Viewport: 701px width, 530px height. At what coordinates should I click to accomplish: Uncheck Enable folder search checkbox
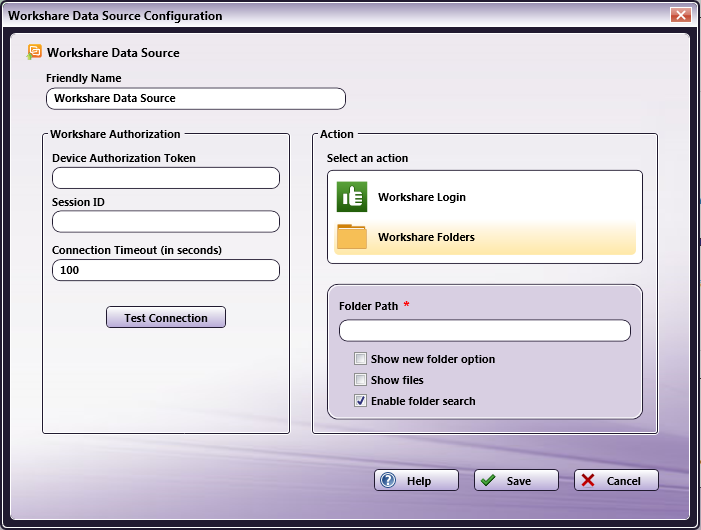361,401
